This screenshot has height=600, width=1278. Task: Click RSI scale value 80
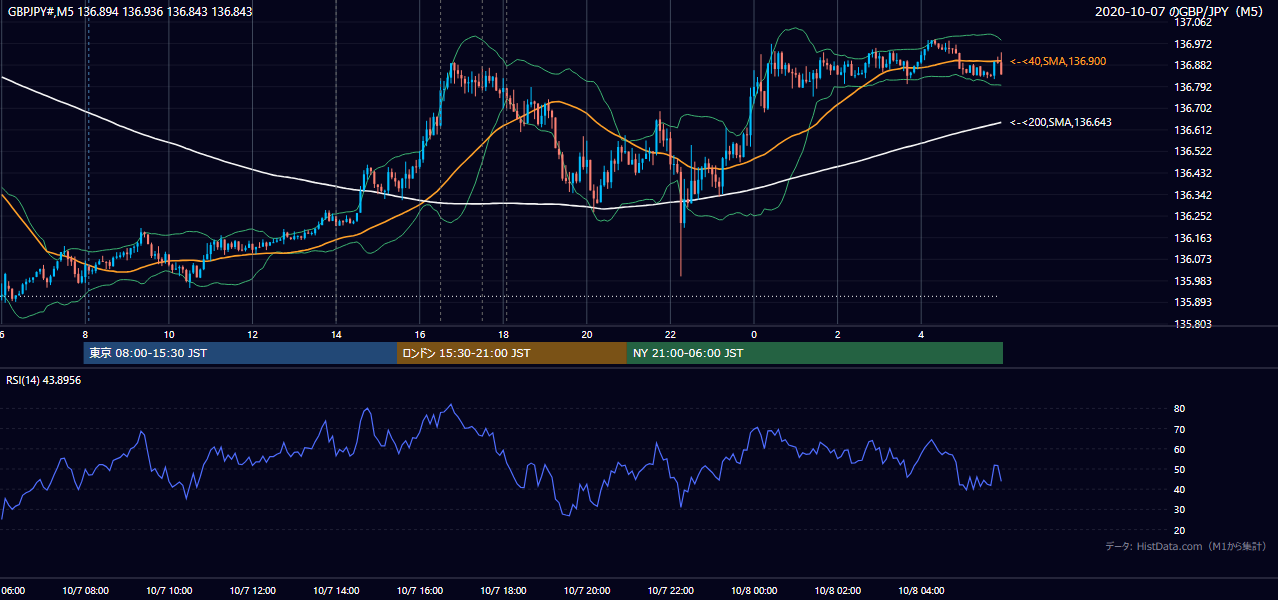[x=1180, y=409]
